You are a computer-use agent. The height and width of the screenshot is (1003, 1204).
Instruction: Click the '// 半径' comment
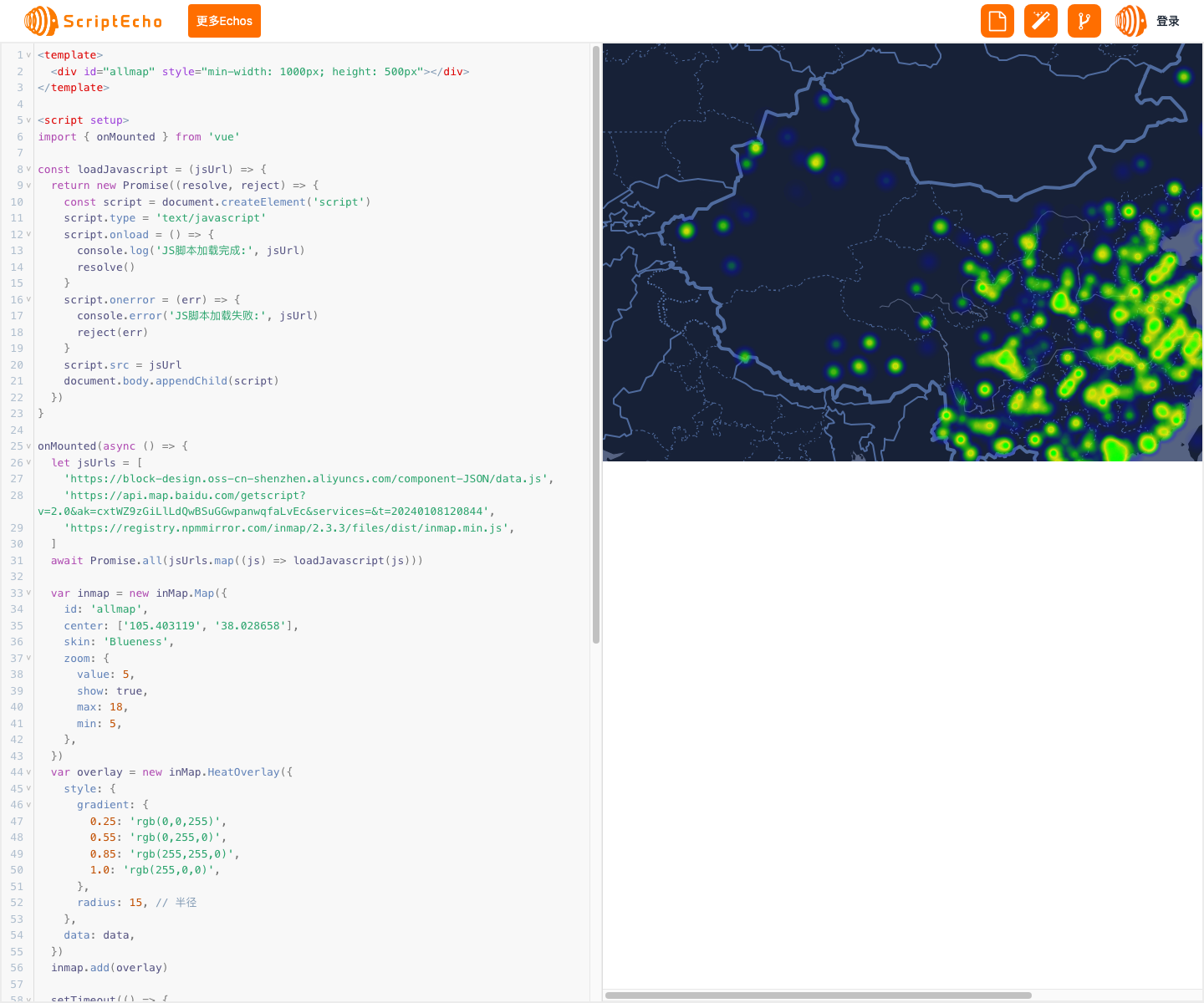click(176, 903)
